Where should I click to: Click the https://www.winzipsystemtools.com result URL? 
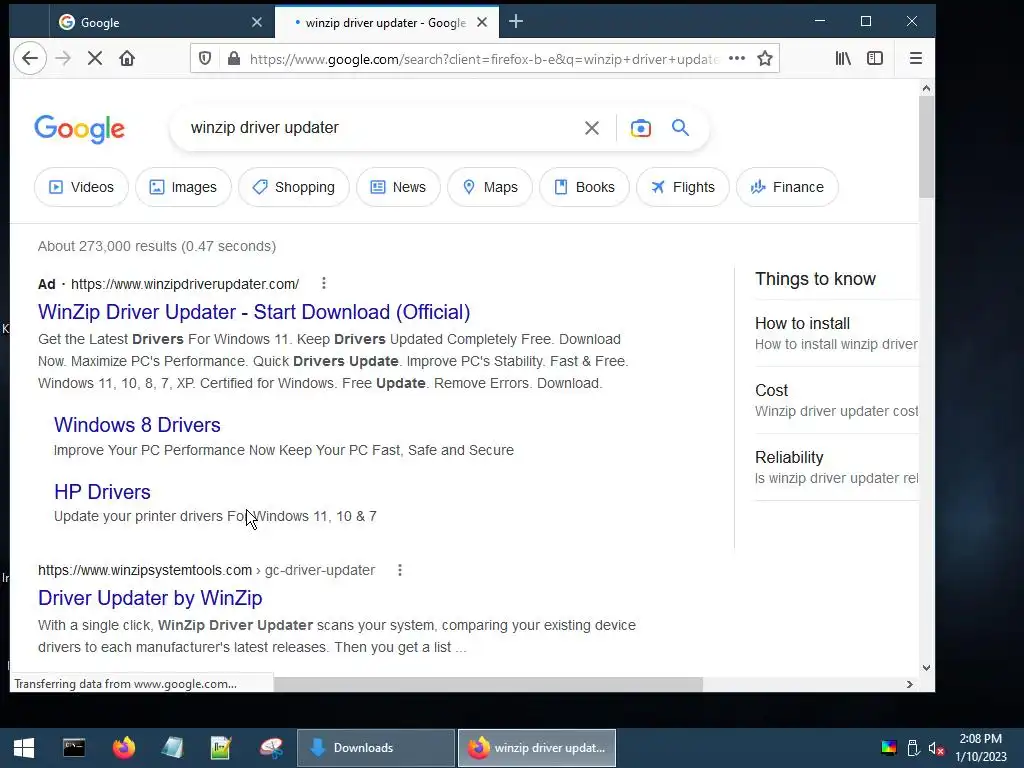pos(145,570)
